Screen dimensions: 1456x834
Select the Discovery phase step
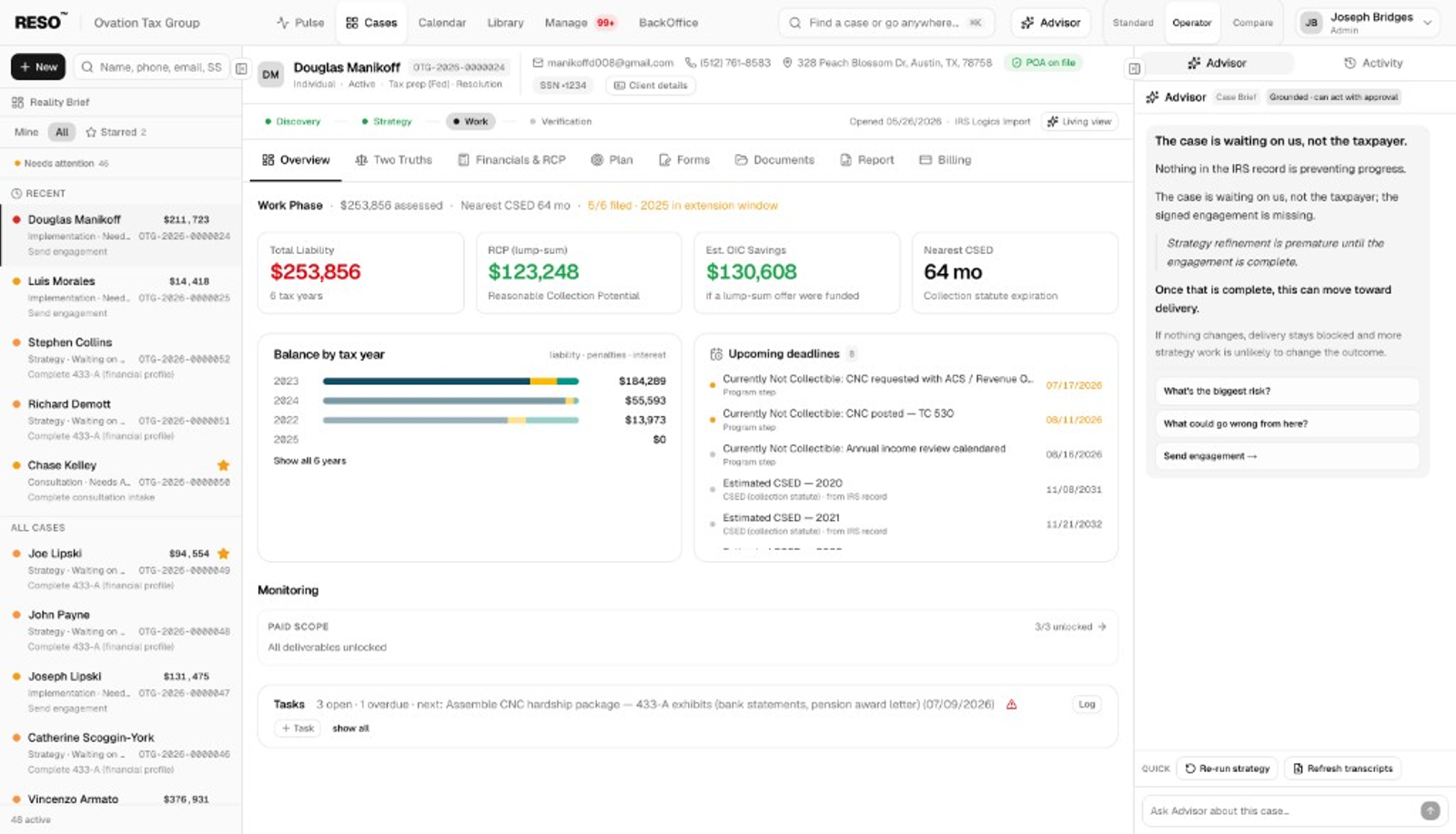click(292, 121)
